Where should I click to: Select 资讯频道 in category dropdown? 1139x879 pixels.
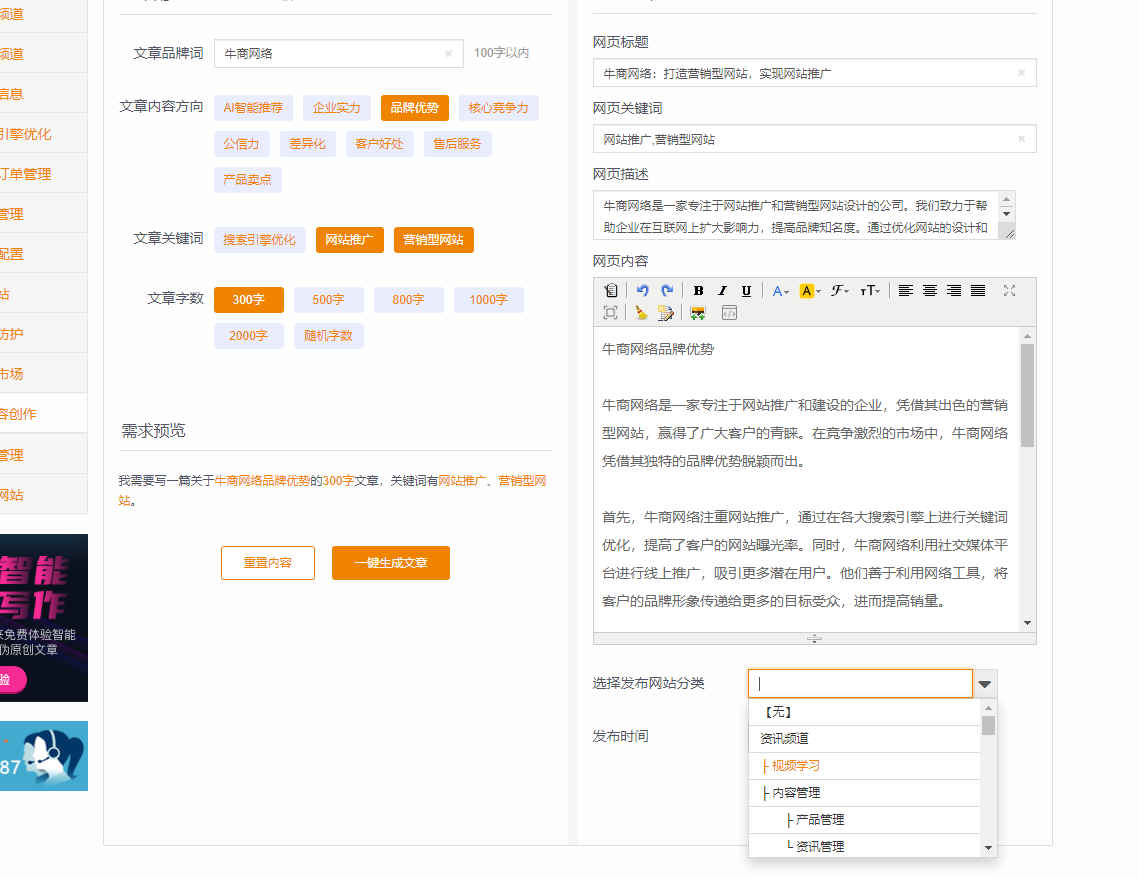point(864,739)
